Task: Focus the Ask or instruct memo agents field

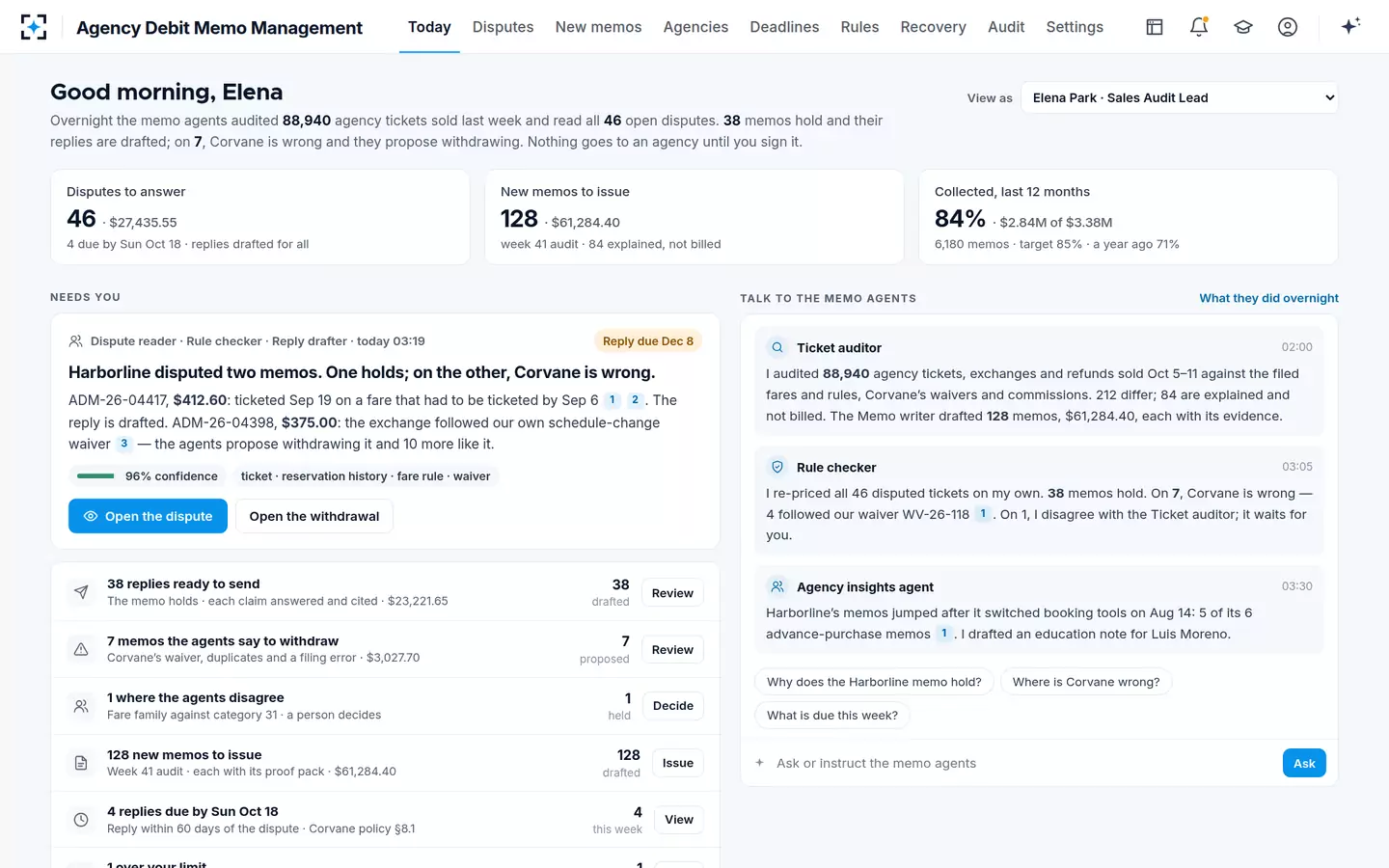Action: (1022, 763)
